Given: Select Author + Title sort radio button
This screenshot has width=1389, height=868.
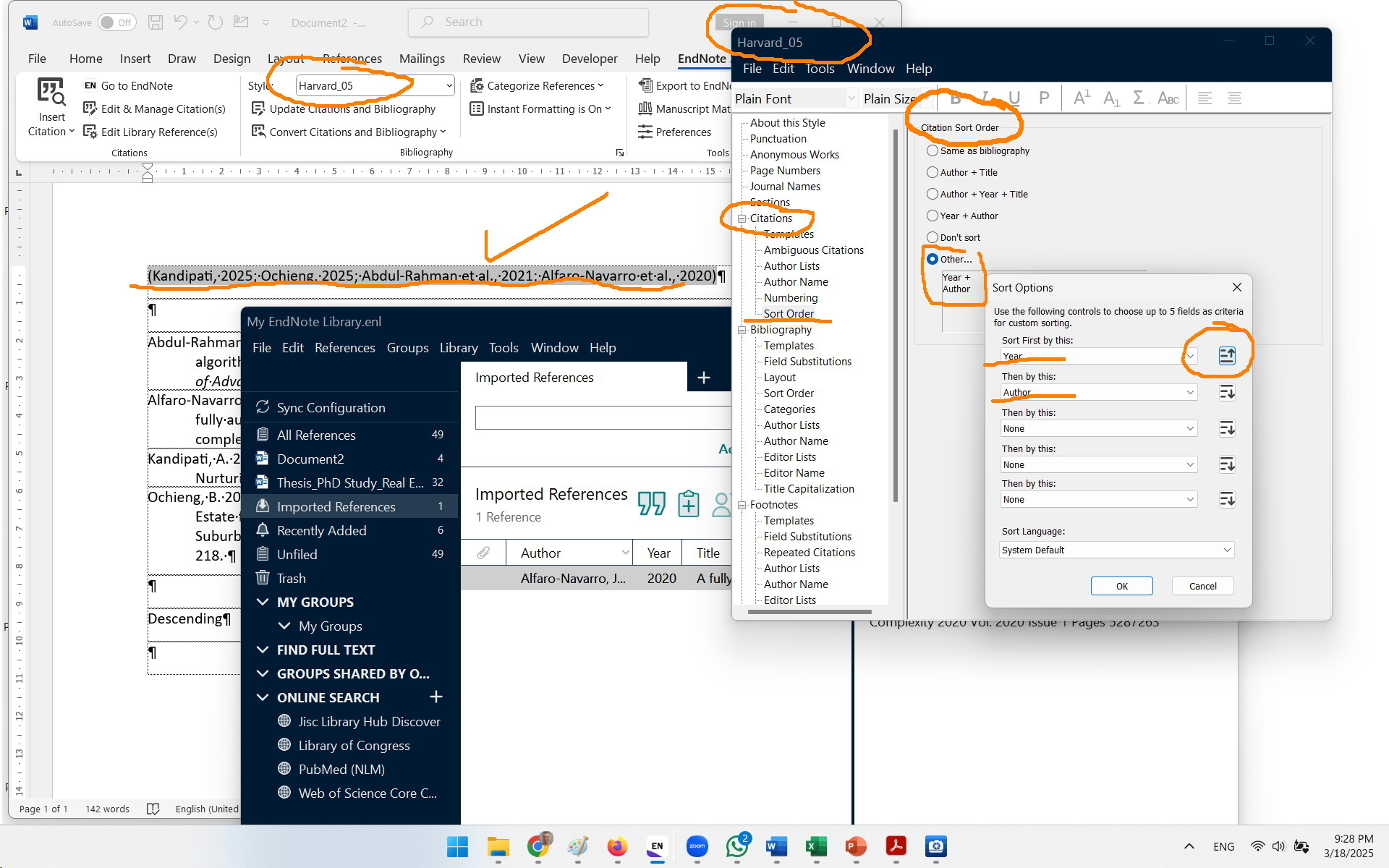Looking at the screenshot, I should coord(933,172).
